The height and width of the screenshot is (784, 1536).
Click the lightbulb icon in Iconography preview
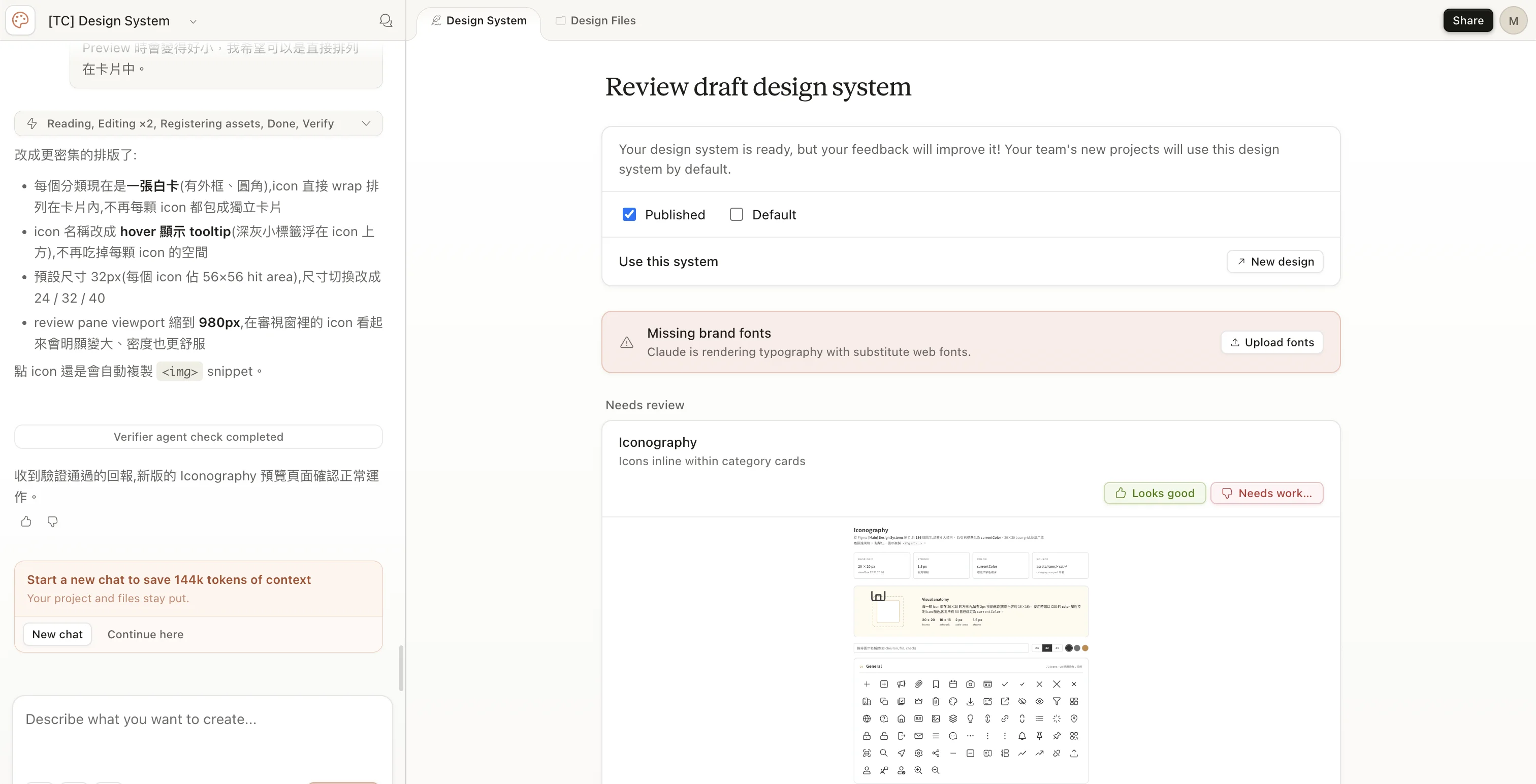click(x=970, y=718)
